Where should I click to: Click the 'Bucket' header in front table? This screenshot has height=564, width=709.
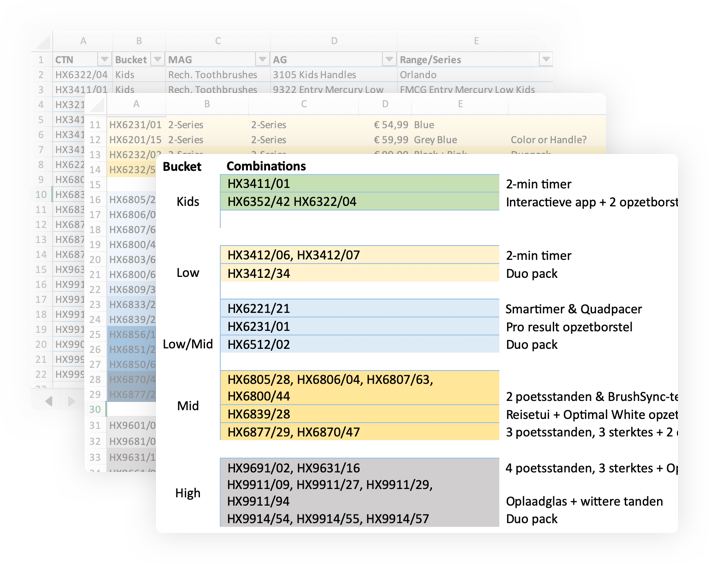pos(182,166)
